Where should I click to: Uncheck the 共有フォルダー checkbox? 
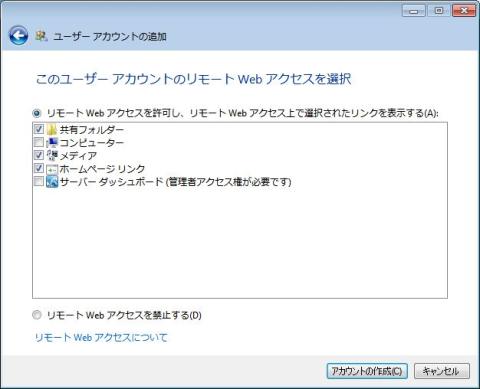tap(39, 129)
